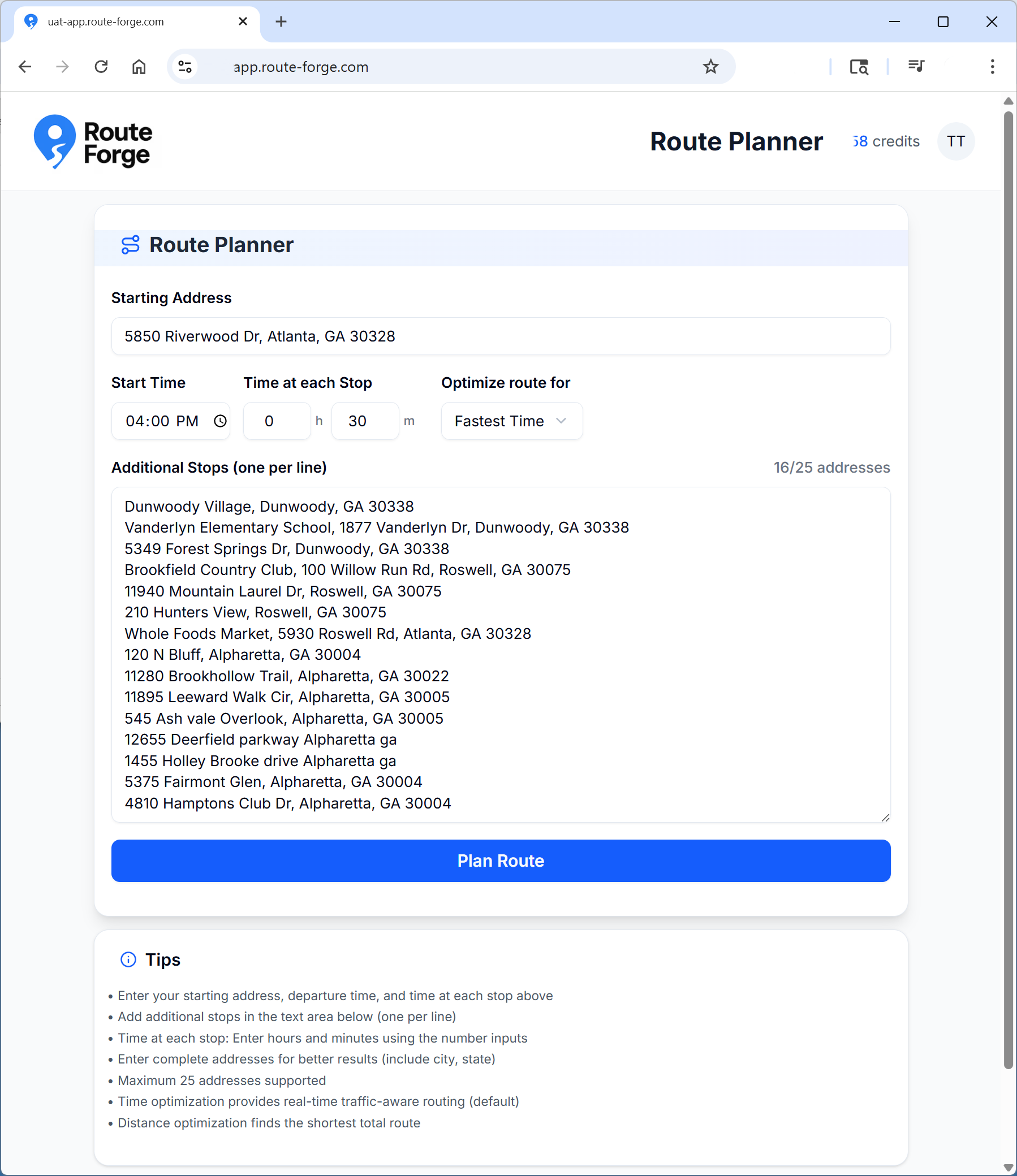Click the 'Time at each Stop' label
The width and height of the screenshot is (1017, 1176).
pyautogui.click(x=308, y=383)
